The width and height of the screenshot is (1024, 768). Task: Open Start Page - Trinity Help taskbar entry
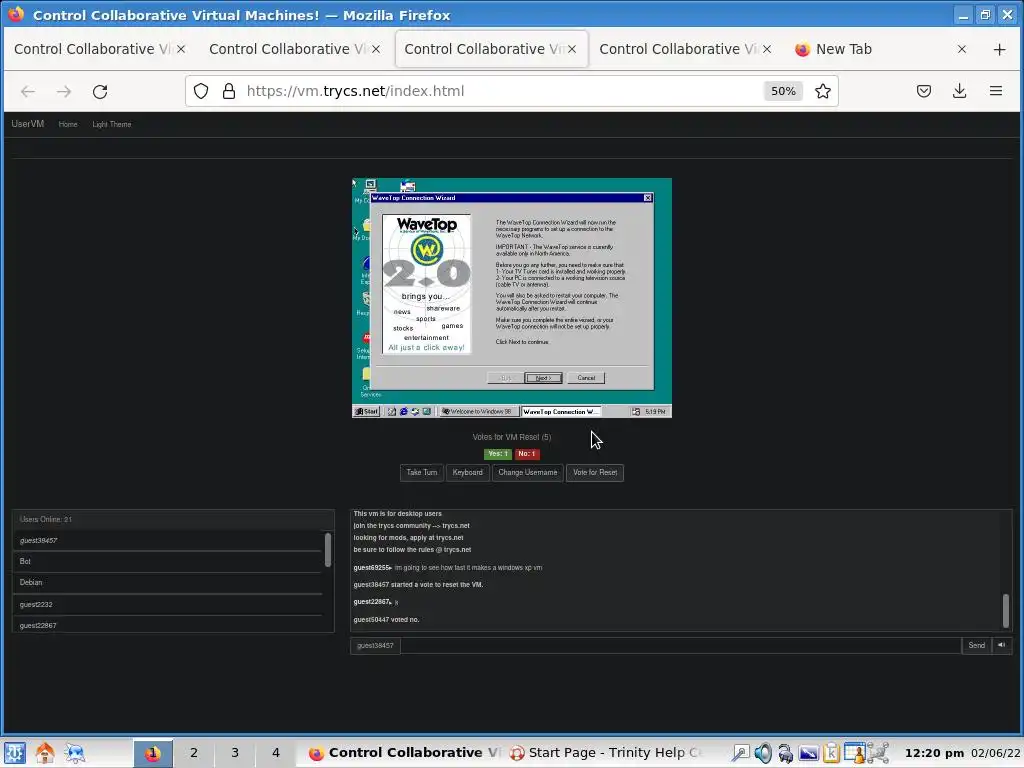(604, 753)
